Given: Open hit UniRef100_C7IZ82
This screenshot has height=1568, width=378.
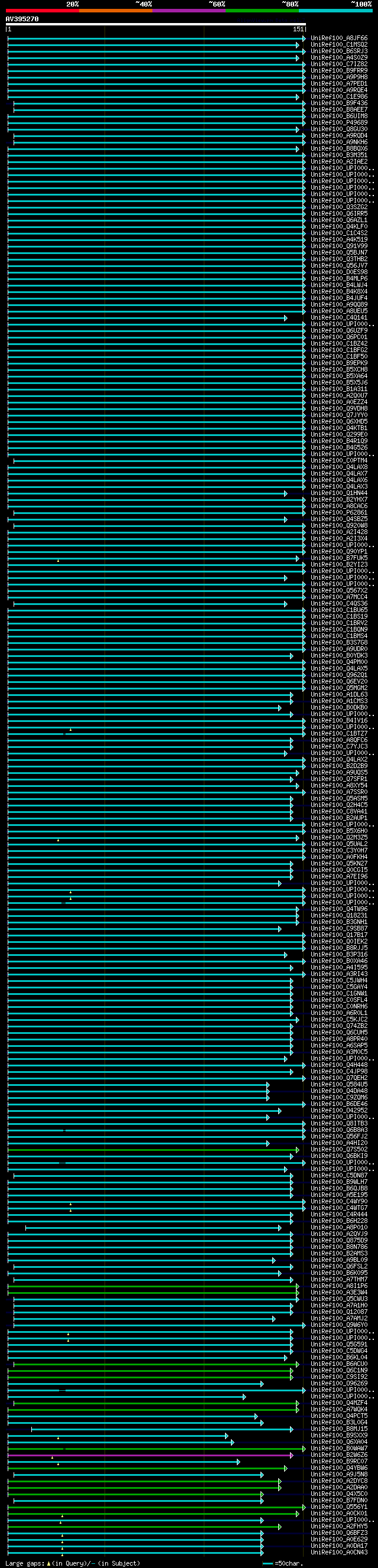Looking at the screenshot, I should (339, 64).
